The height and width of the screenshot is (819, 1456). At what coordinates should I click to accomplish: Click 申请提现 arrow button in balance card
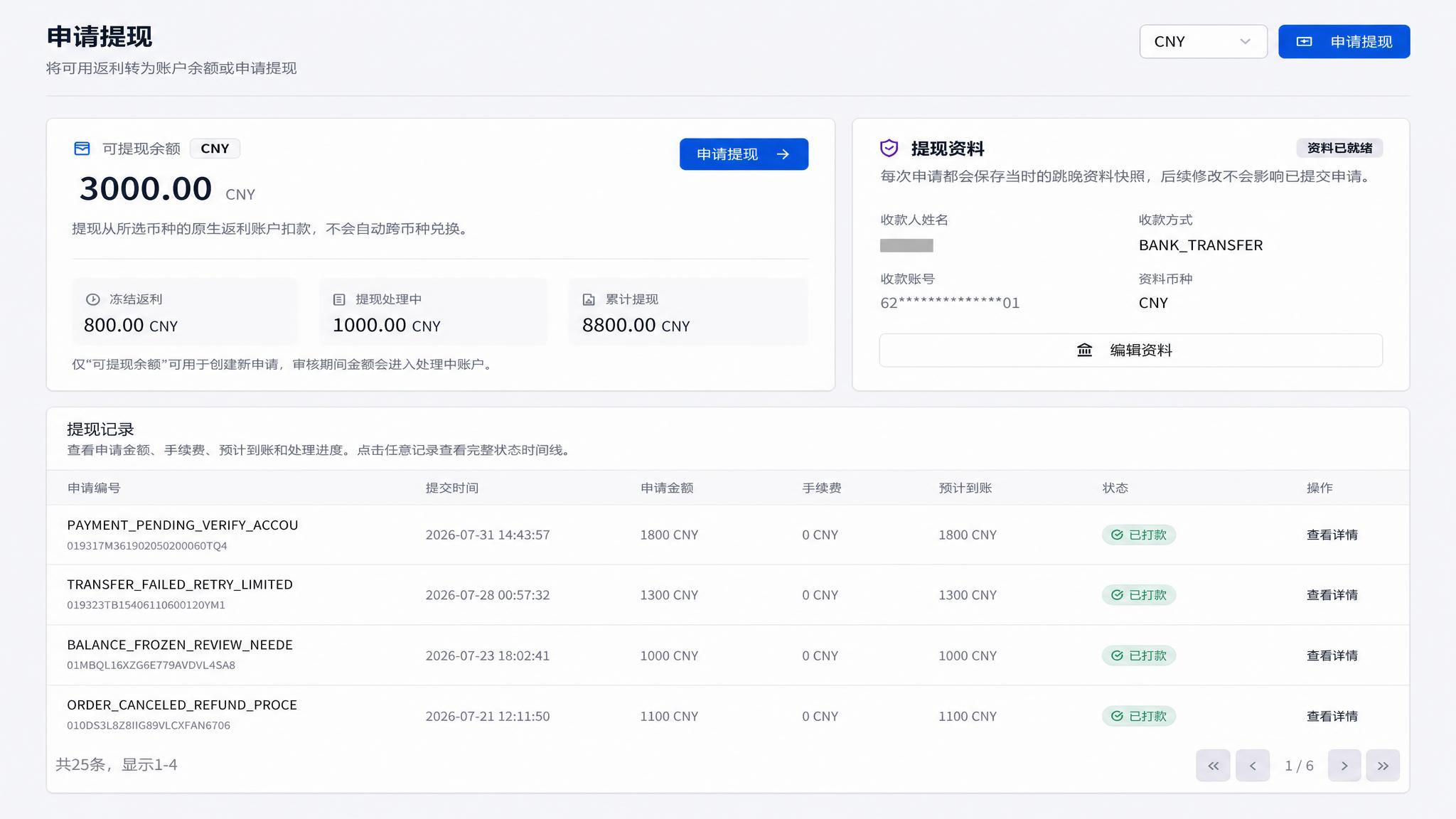click(x=744, y=154)
